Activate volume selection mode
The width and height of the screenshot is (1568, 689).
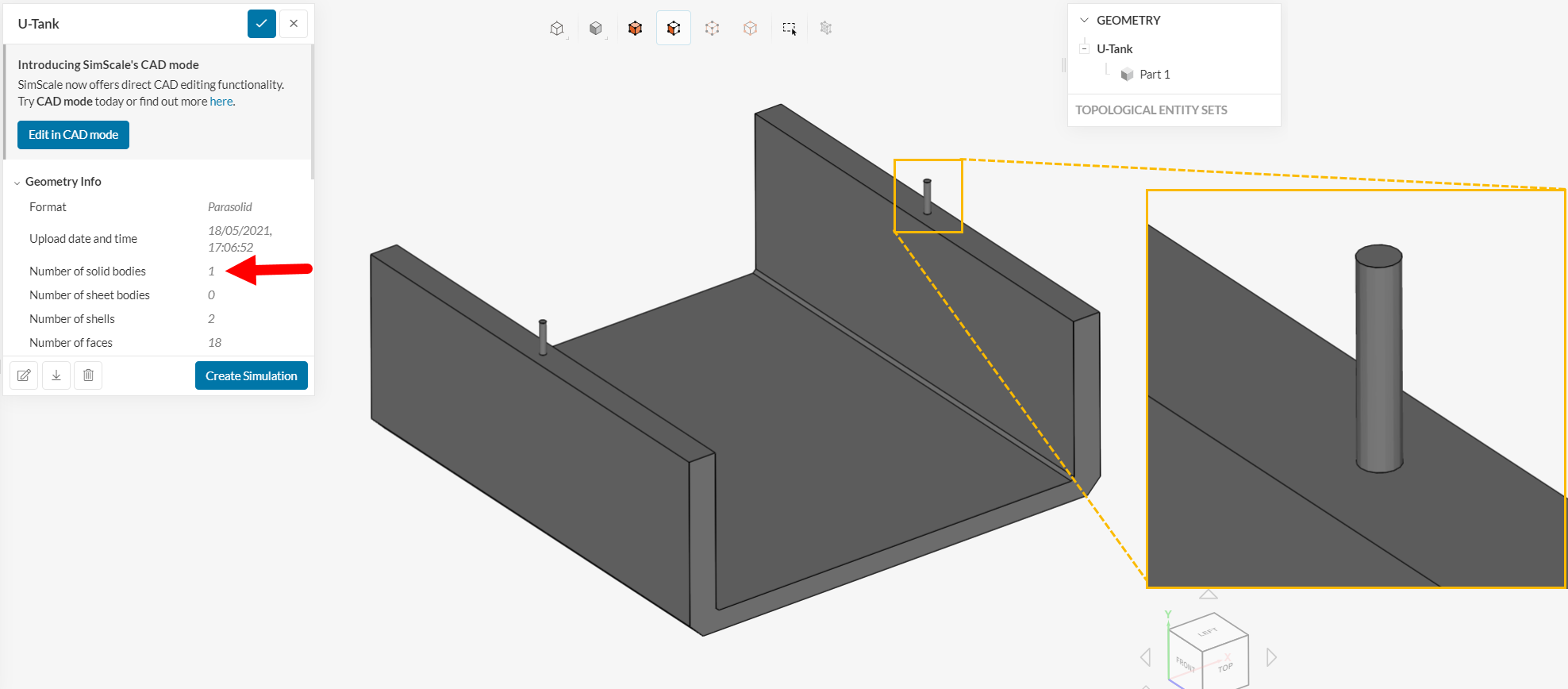click(x=635, y=29)
